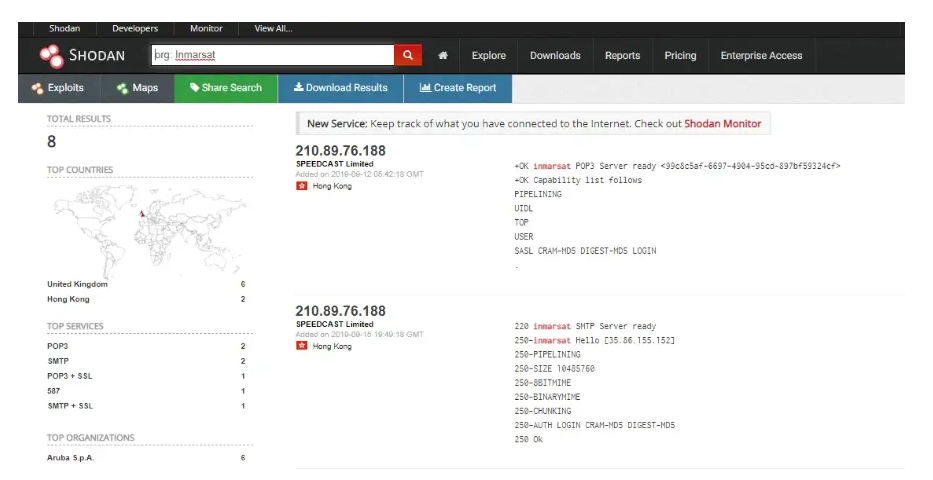933x480 pixels.
Task: Open second 210.89.76.188 result with SMTP banner
Action: pos(340,310)
